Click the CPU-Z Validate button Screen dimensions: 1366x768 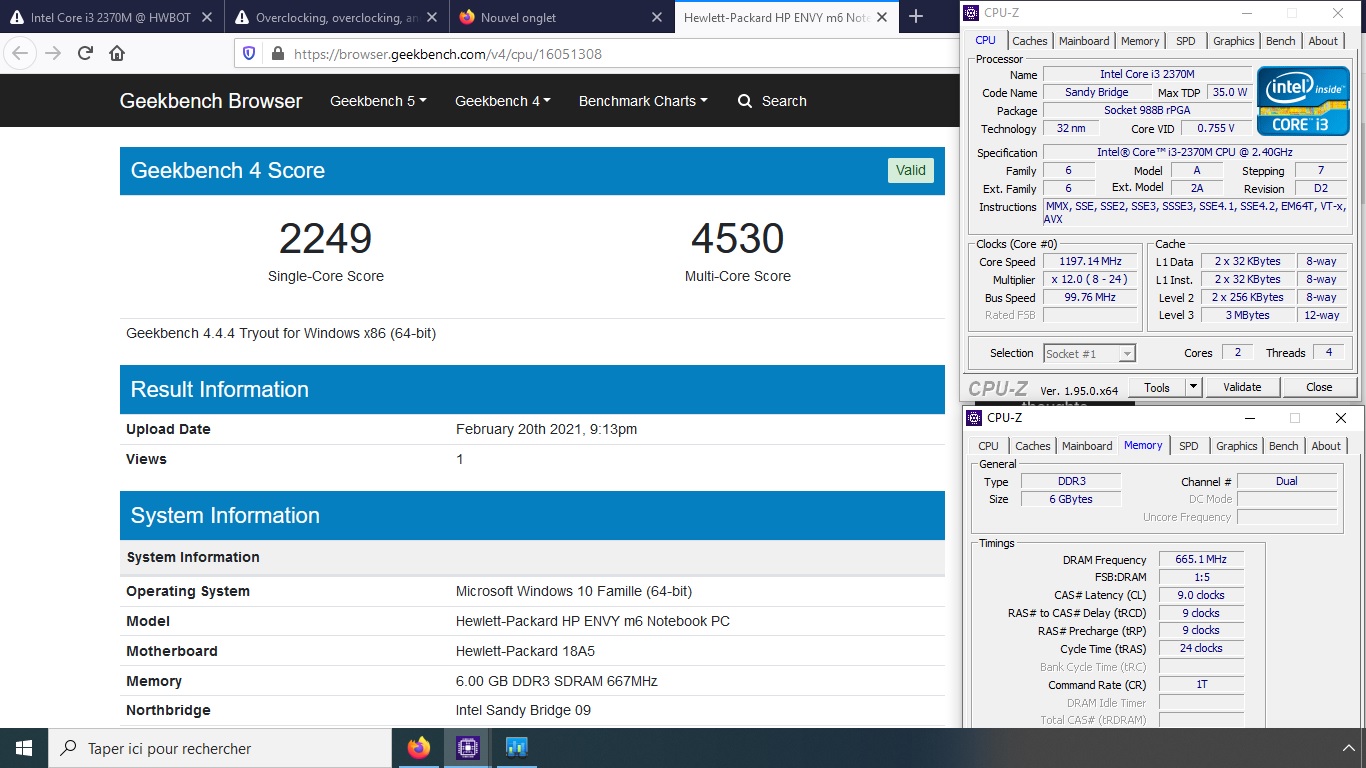tap(1242, 387)
